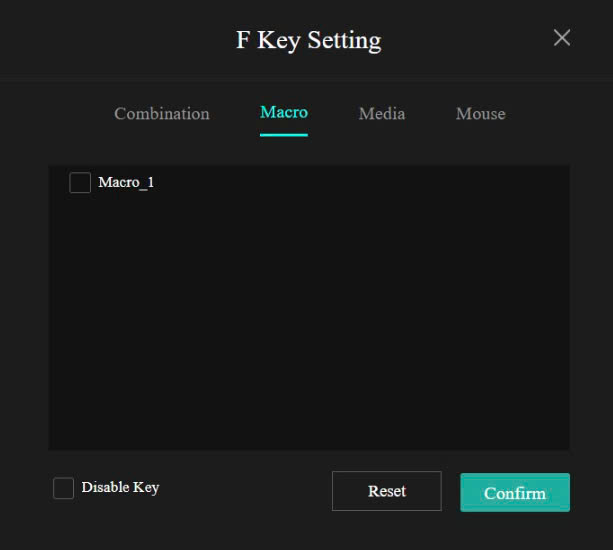Close the F Key Setting dialog

[x=562, y=38]
